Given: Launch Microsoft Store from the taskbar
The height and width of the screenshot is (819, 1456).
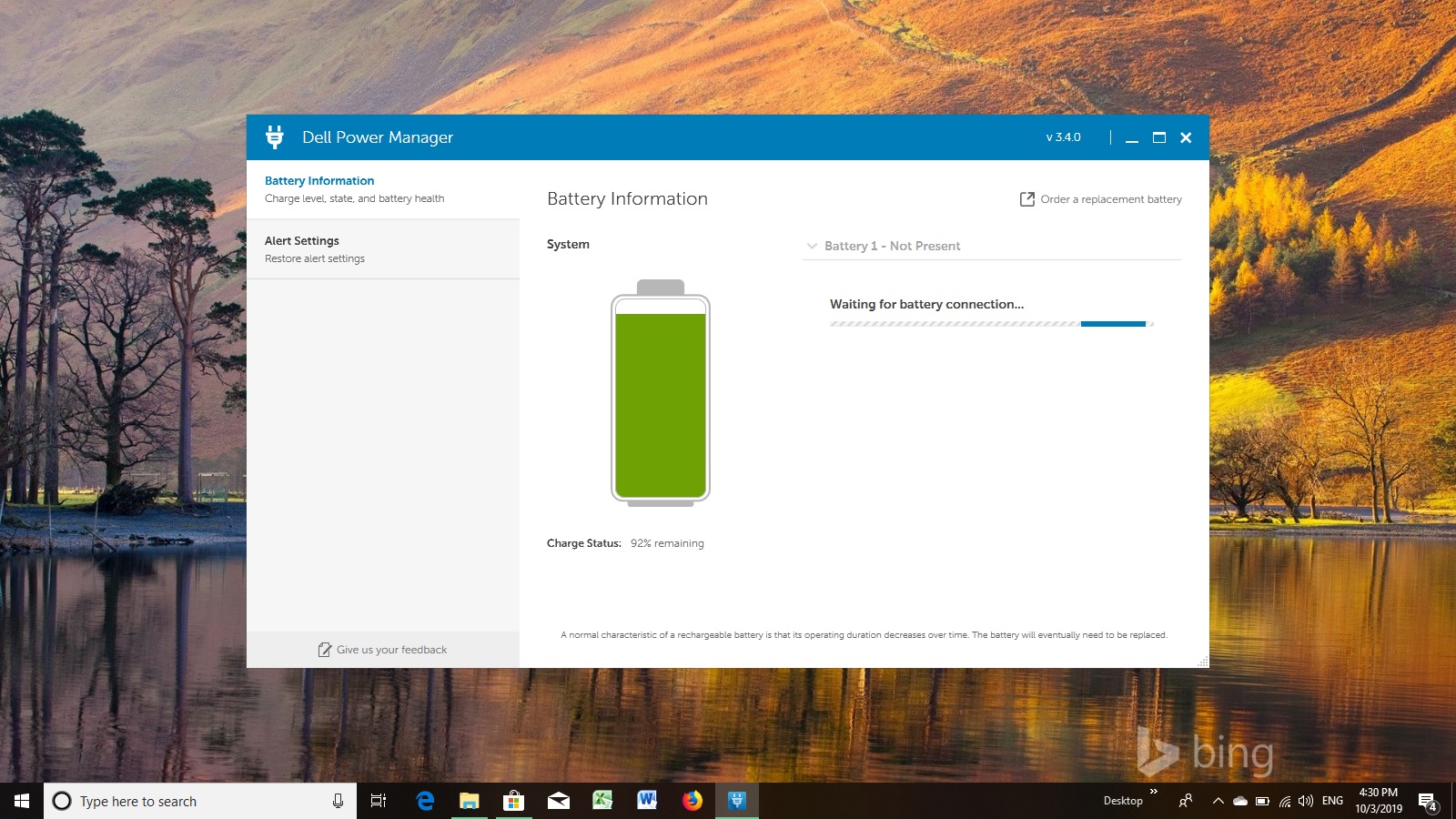Looking at the screenshot, I should [513, 801].
